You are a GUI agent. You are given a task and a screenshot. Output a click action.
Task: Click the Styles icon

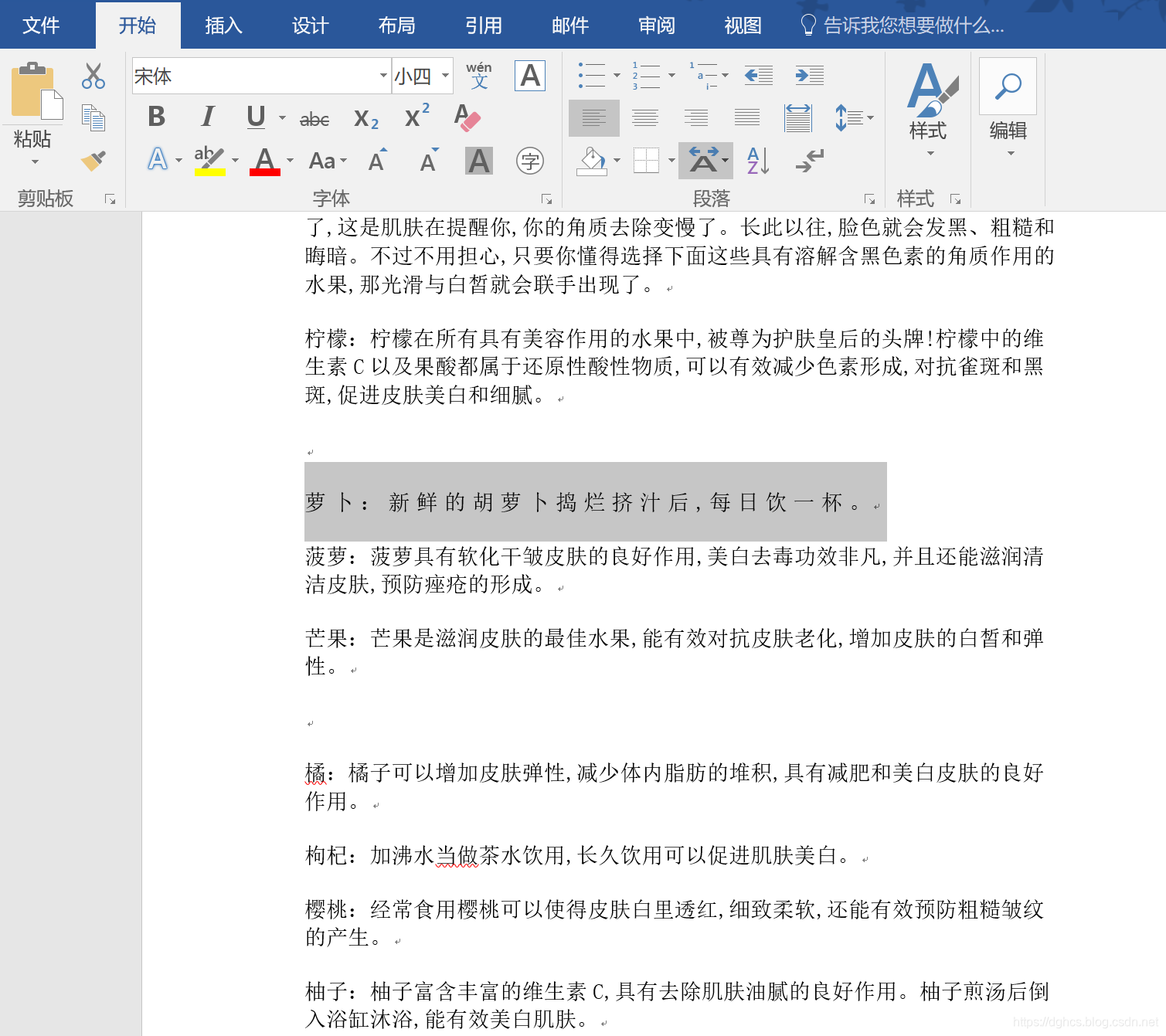tap(932, 89)
